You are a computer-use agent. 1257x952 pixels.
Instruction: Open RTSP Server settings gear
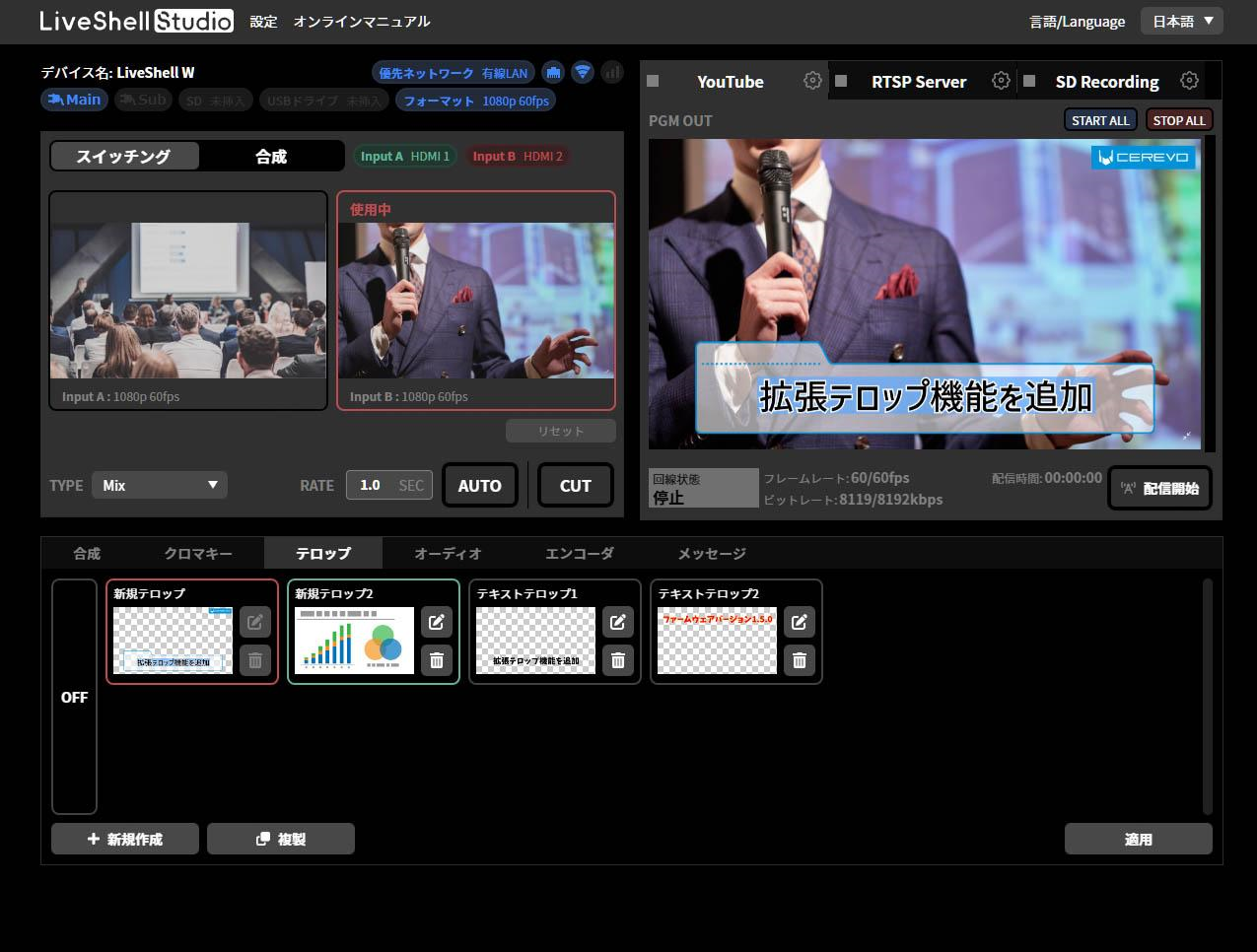point(1001,81)
